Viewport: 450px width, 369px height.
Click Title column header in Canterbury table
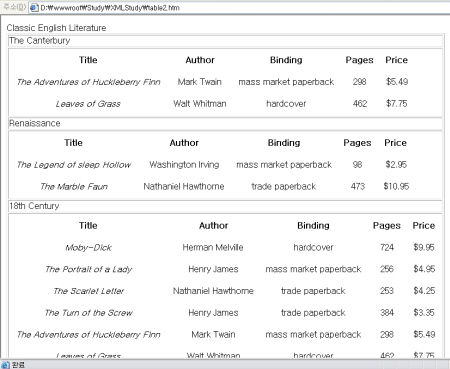[88, 60]
